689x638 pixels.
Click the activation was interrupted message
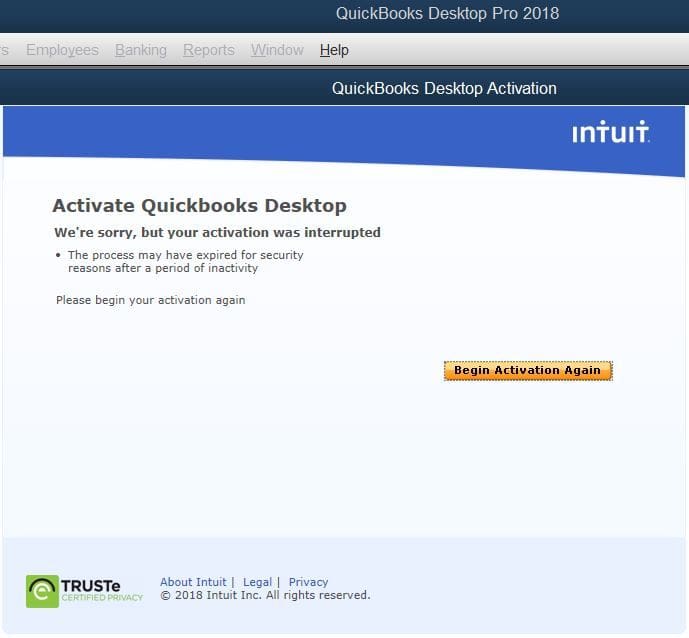click(217, 232)
